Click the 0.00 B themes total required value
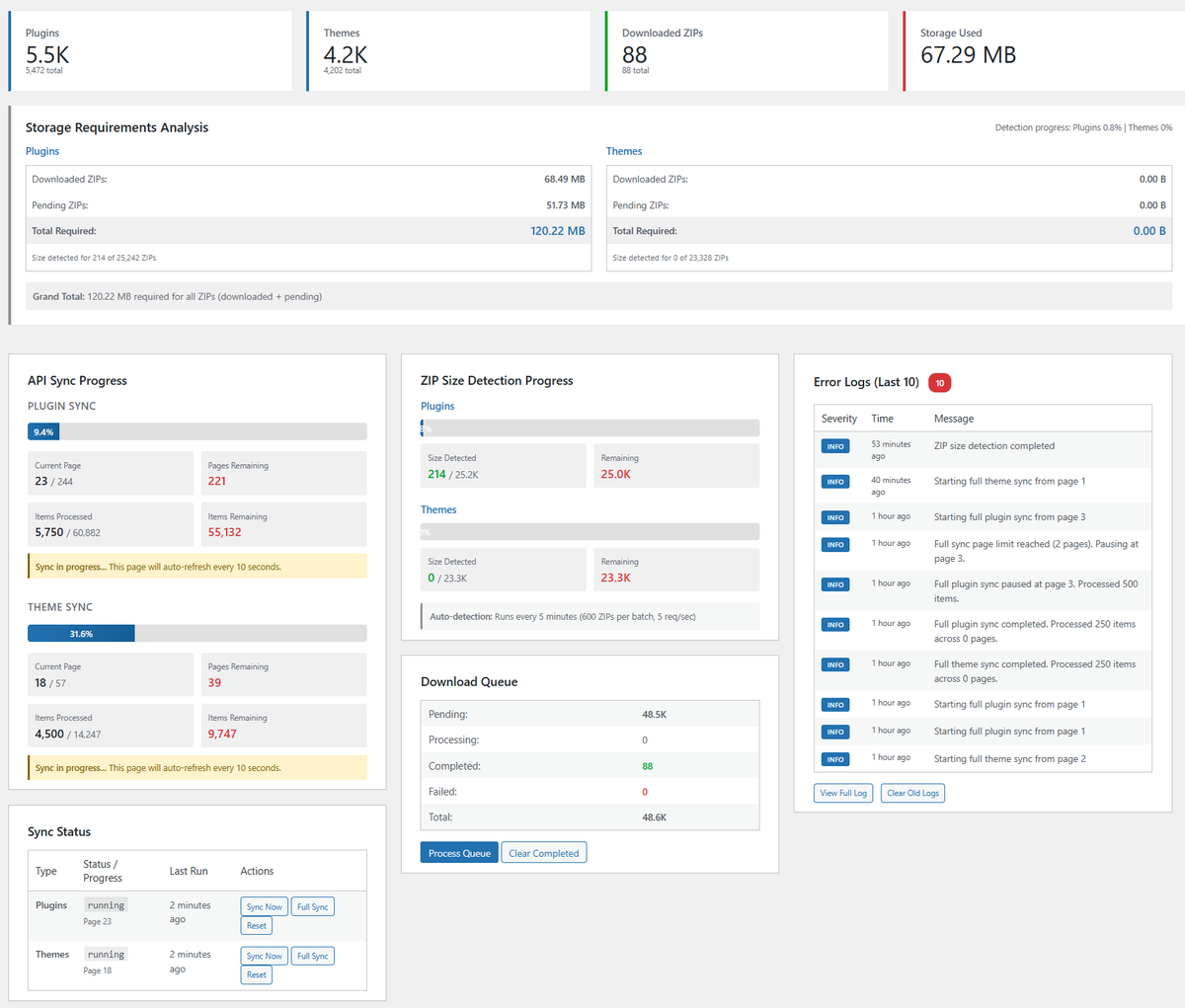Screen dimensions: 1185x1008 [1149, 231]
